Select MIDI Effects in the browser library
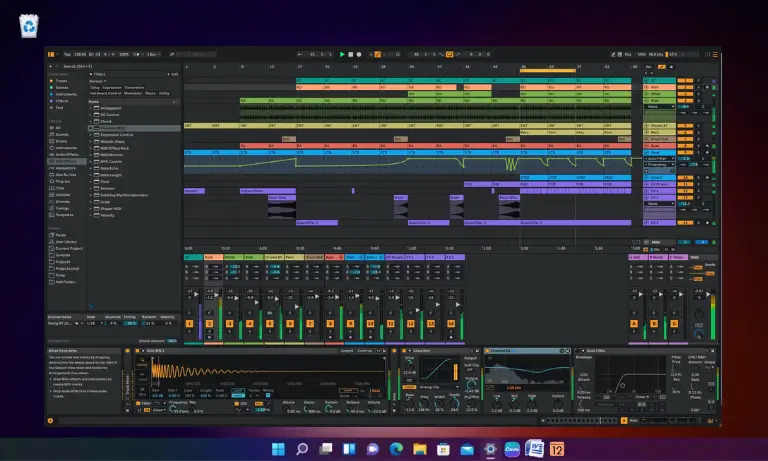This screenshot has height=461, width=768. pyautogui.click(x=67, y=161)
